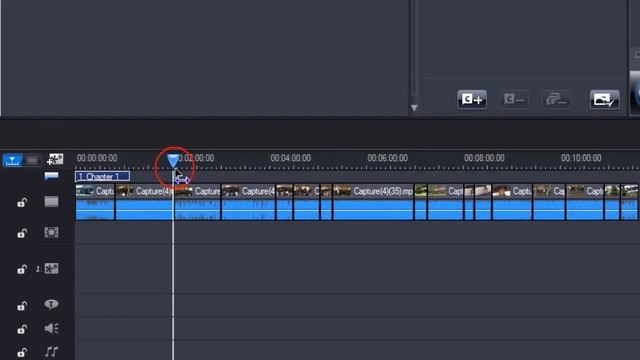Click the Title track icon

[x=51, y=304]
